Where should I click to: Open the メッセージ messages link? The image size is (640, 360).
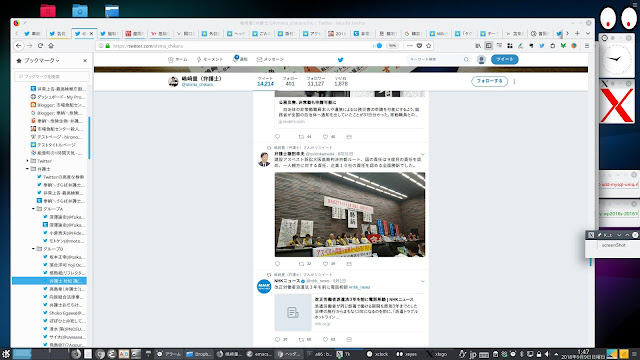270,59
